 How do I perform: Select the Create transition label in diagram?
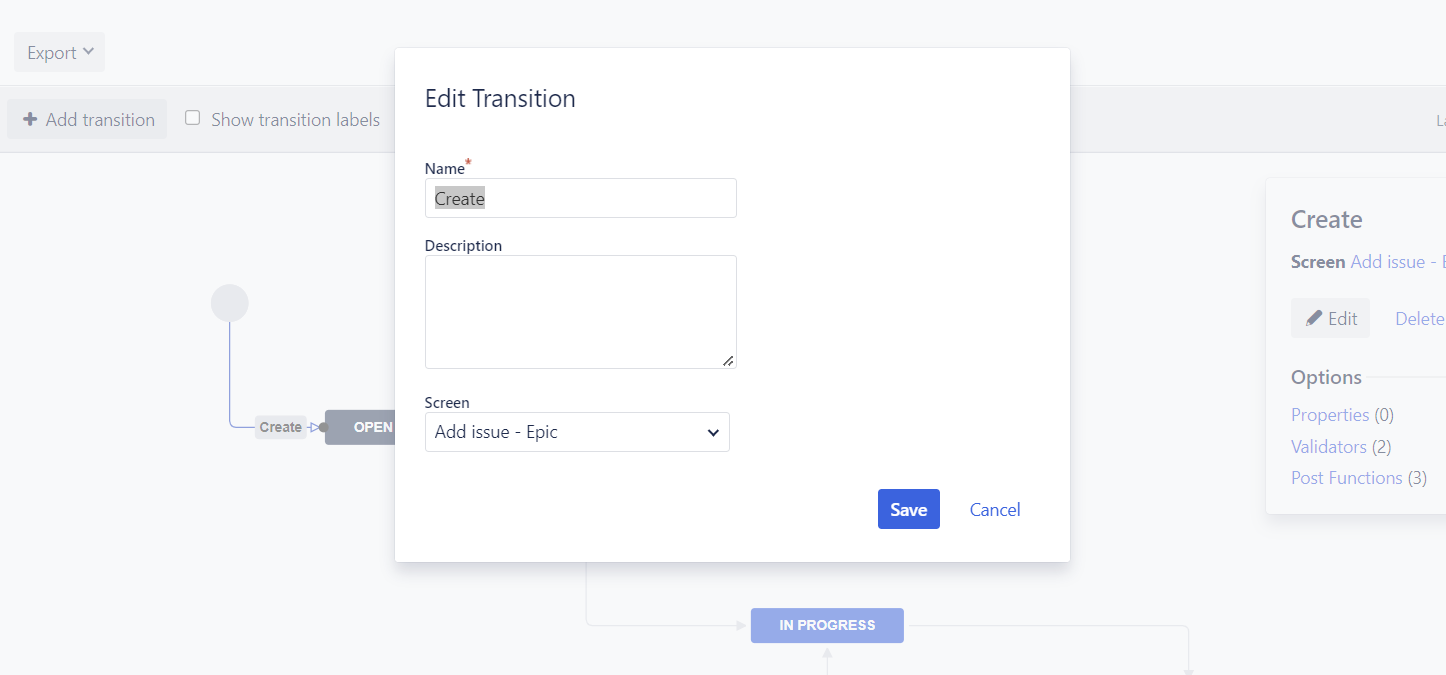click(280, 427)
